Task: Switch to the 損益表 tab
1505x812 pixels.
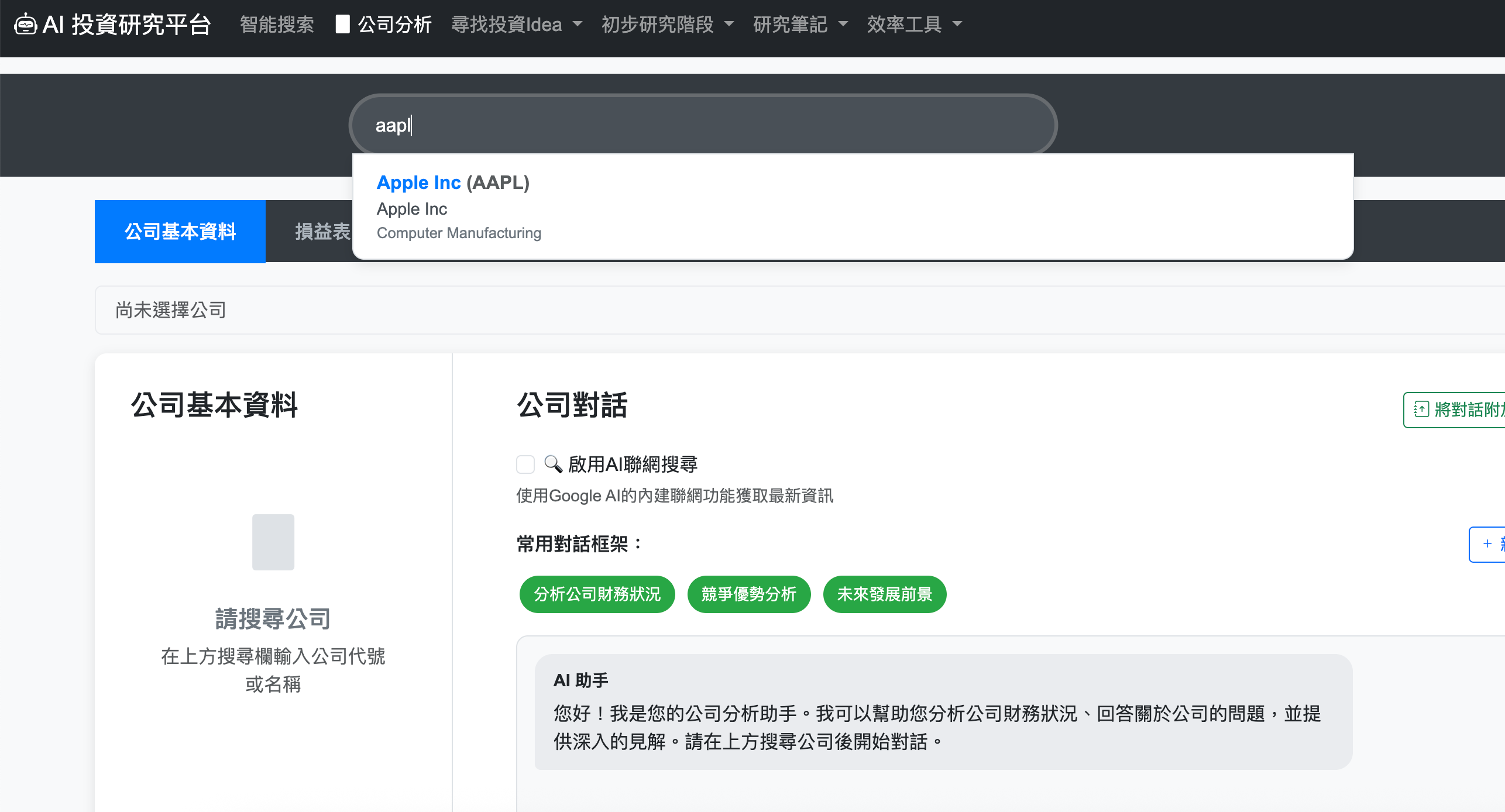Action: point(322,231)
